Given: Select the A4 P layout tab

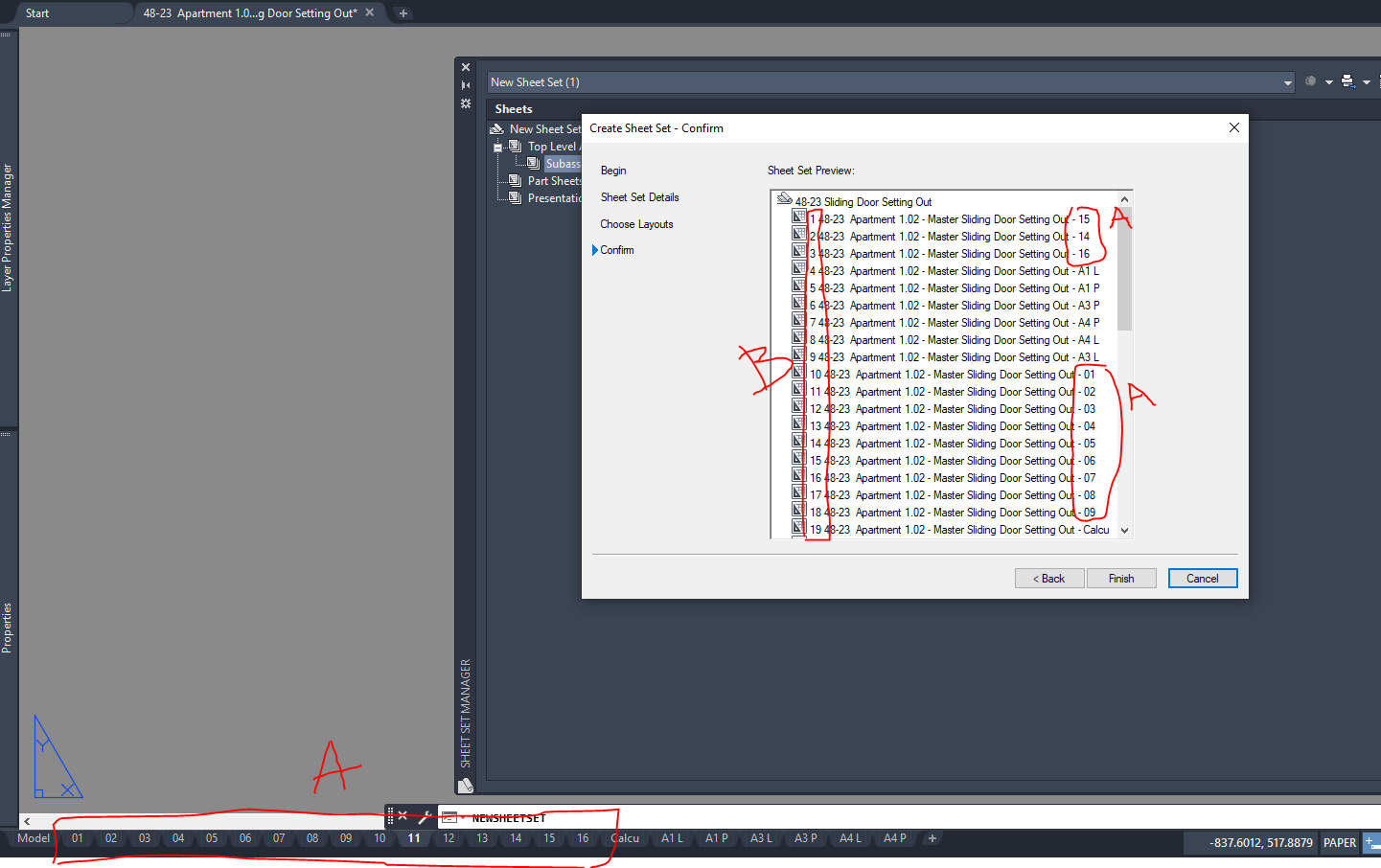Looking at the screenshot, I should [893, 837].
